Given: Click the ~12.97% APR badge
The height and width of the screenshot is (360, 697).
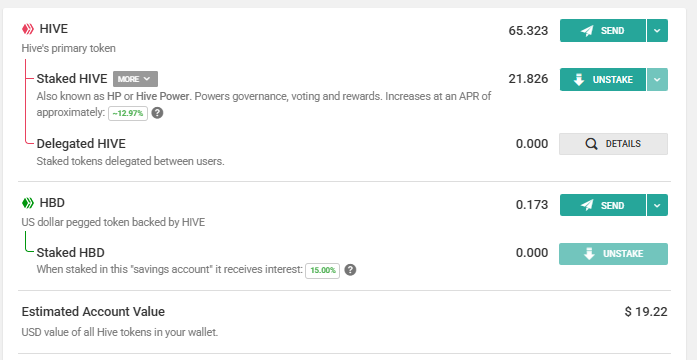Looking at the screenshot, I should tap(128, 113).
